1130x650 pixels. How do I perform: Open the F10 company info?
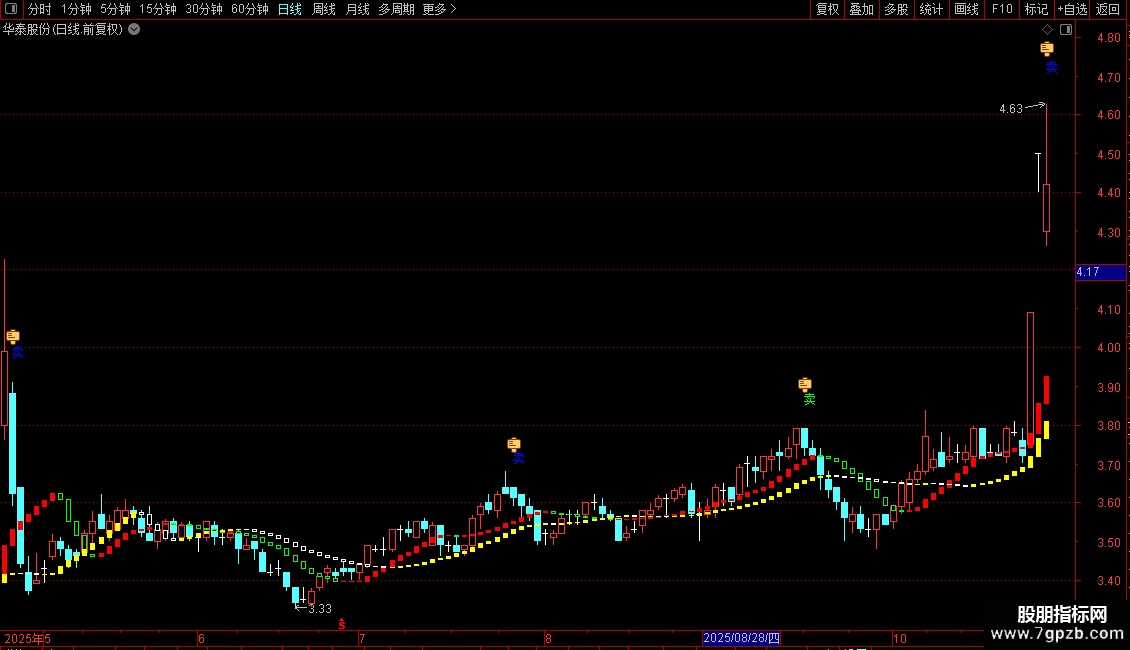[1002, 9]
